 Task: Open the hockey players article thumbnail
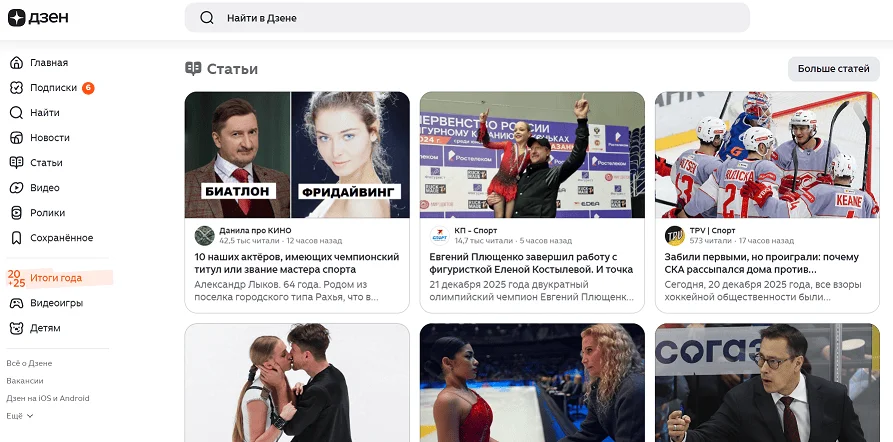click(x=767, y=155)
